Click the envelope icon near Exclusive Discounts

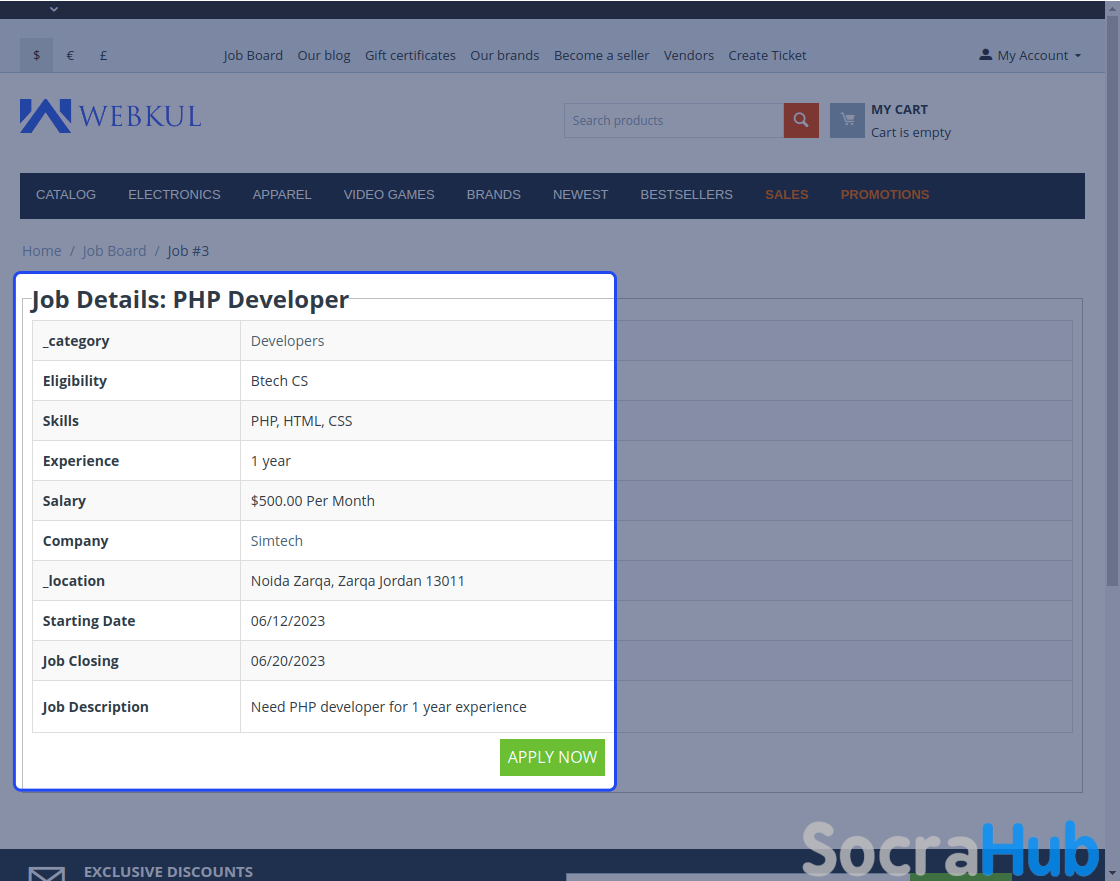pyautogui.click(x=47, y=874)
